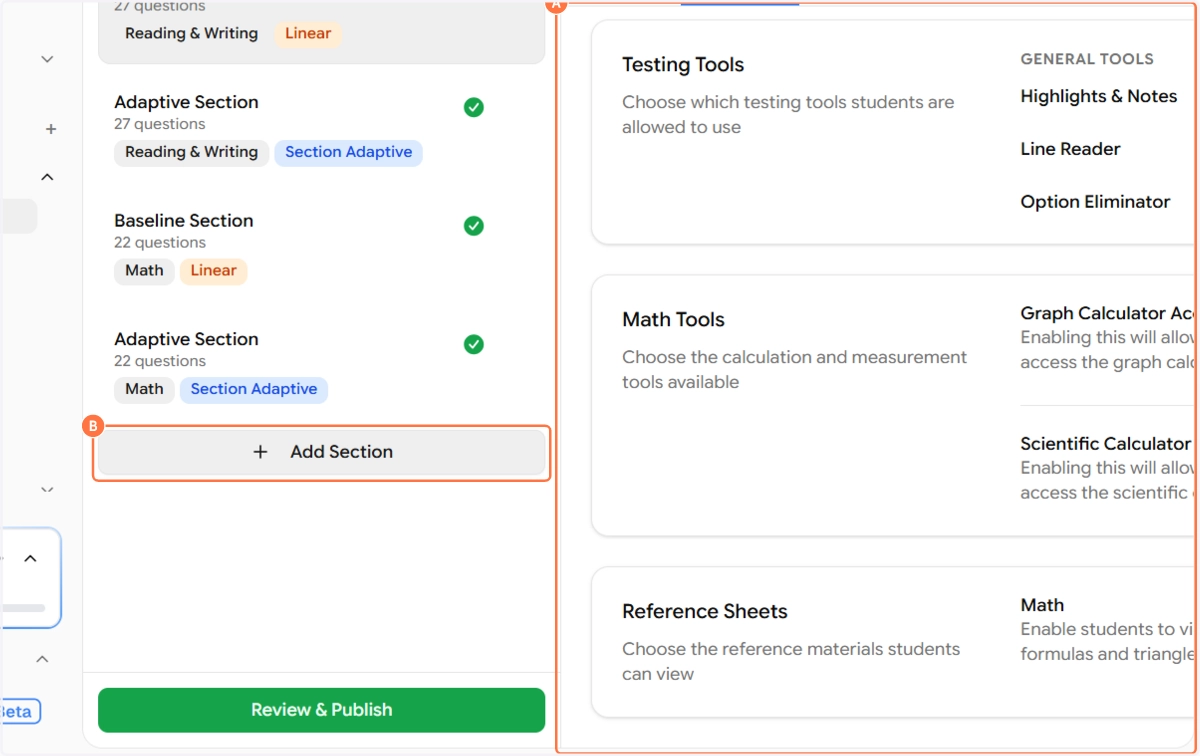Image resolution: width=1200 pixels, height=756 pixels.
Task: Click the plus icon in left sidebar
Action: [51, 129]
